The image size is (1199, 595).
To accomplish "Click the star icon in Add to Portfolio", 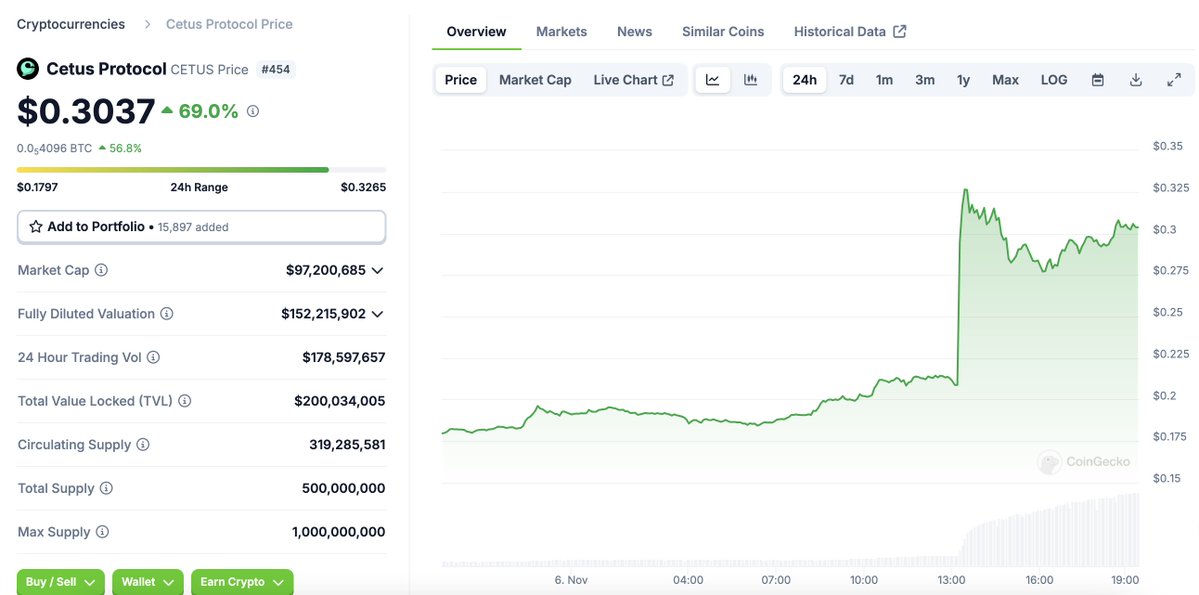I will pyautogui.click(x=35, y=226).
